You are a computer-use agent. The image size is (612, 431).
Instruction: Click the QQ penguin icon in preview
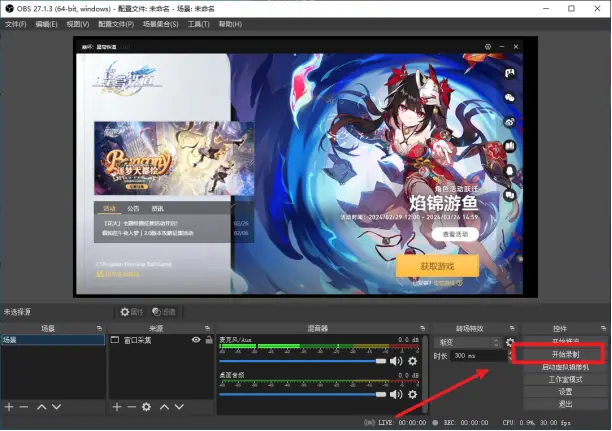[510, 171]
